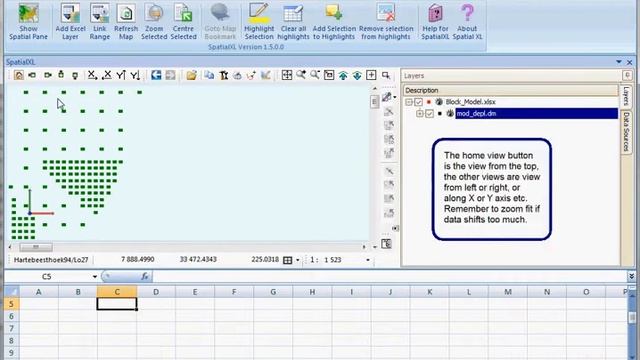Click the zoom in magnifier icon
This screenshot has height=360, width=640.
pos(301,75)
